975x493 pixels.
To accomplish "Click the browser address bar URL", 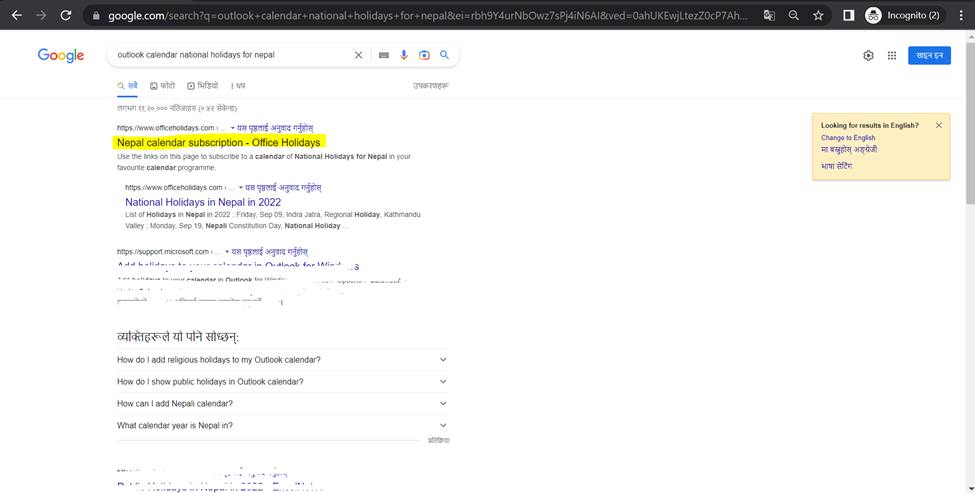I will coord(428,16).
